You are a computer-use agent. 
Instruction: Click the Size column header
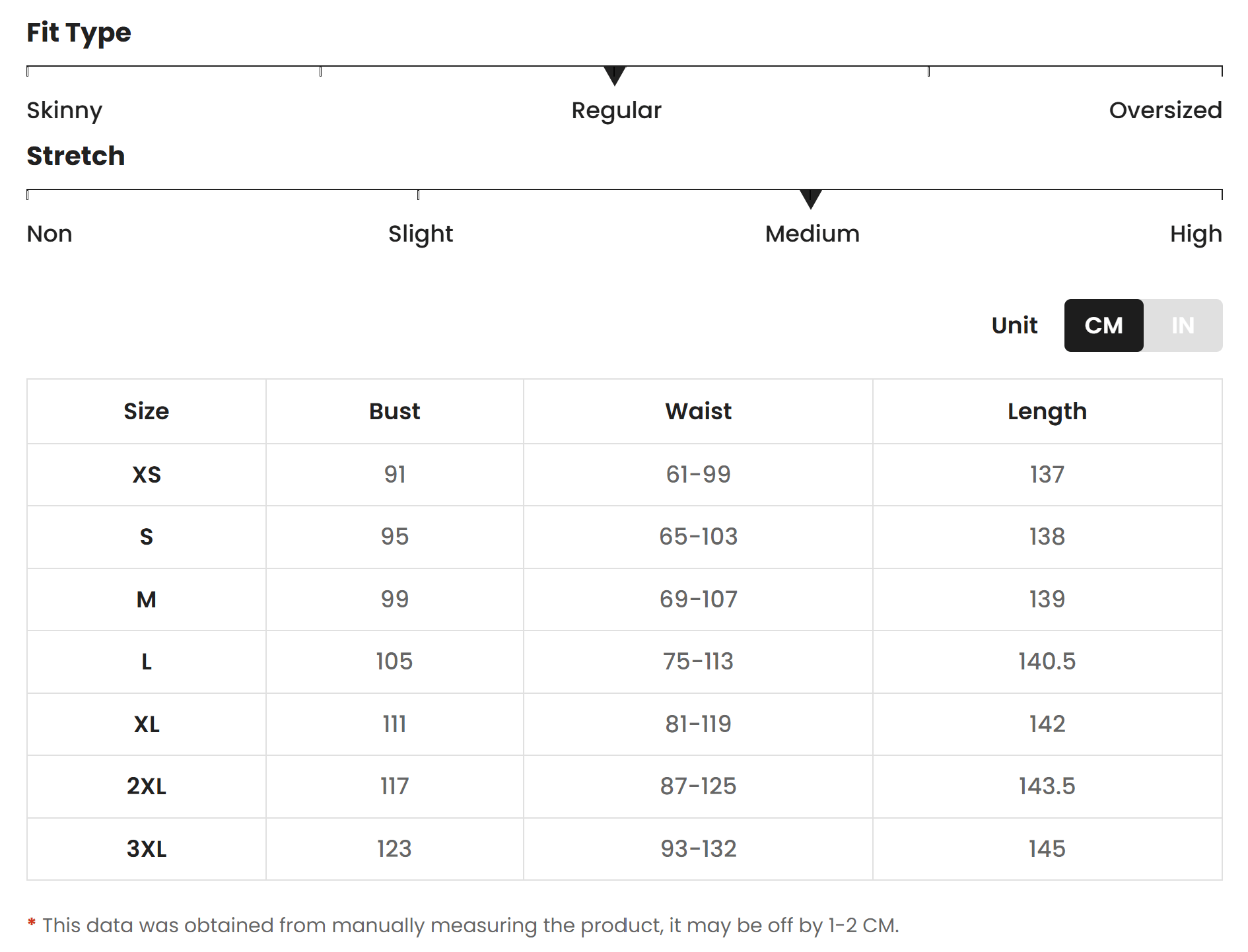coord(147,411)
